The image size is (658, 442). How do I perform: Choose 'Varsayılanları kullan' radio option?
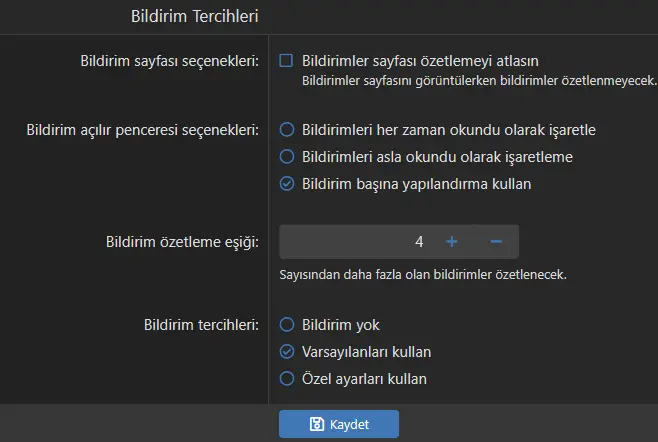tap(287, 352)
